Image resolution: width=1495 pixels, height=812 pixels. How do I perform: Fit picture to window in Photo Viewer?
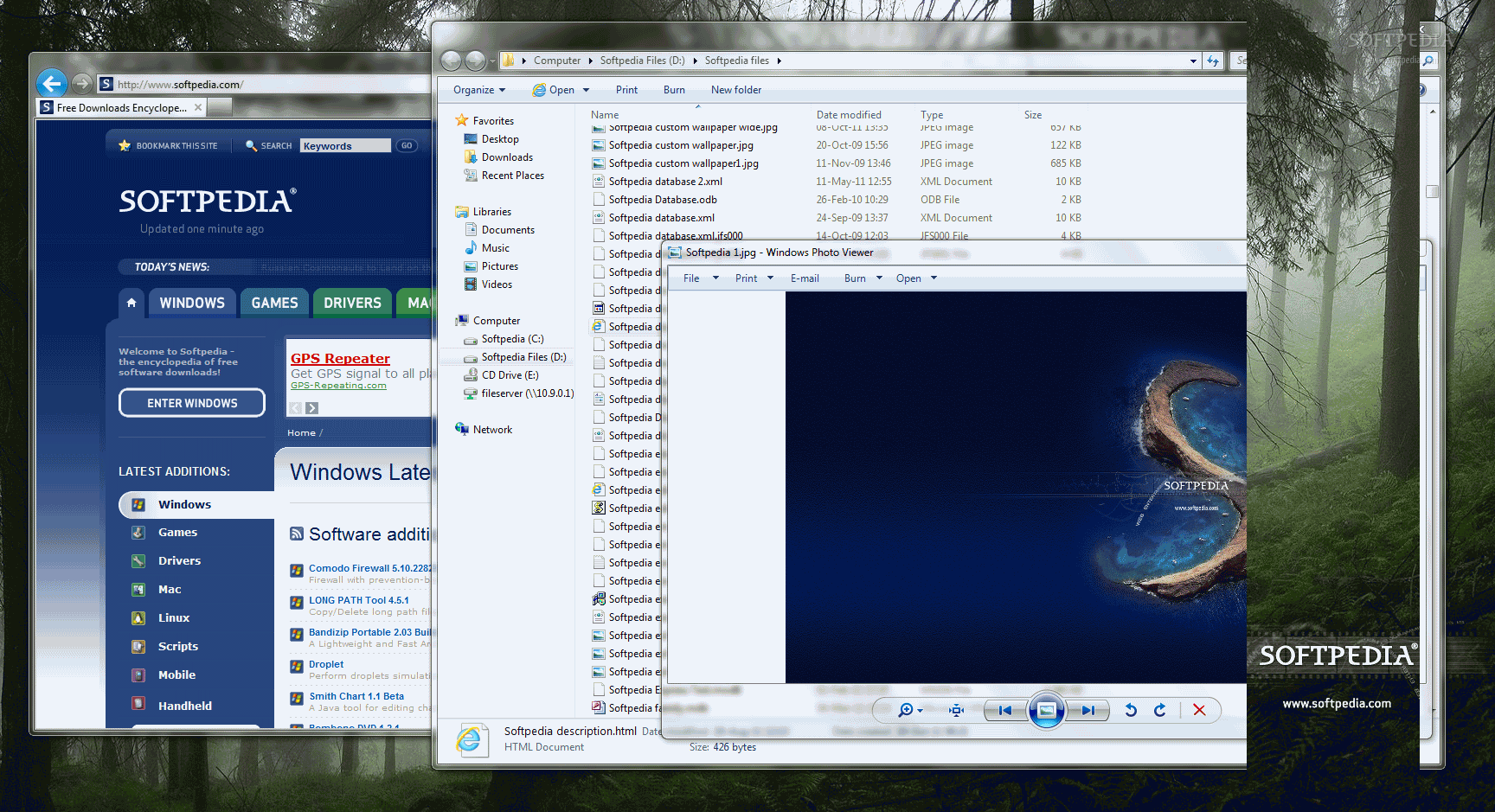[x=956, y=710]
